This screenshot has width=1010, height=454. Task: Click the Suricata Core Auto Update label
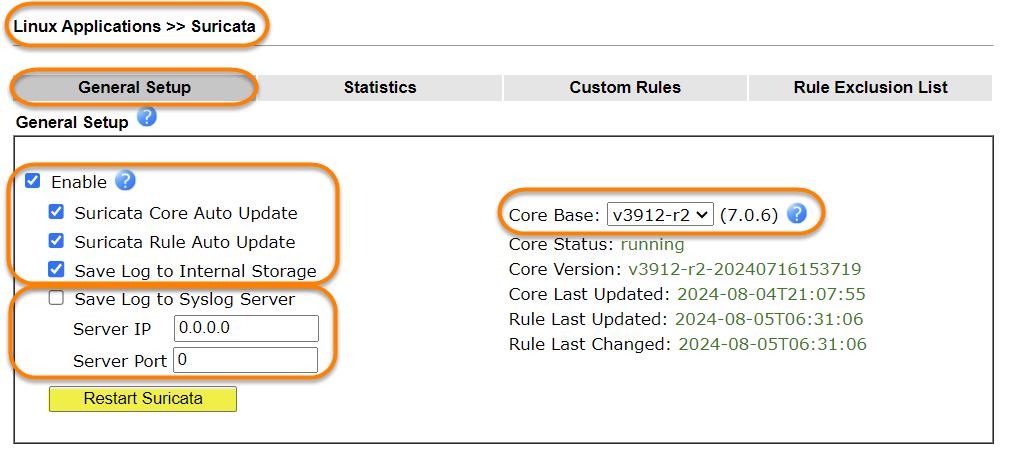(186, 213)
